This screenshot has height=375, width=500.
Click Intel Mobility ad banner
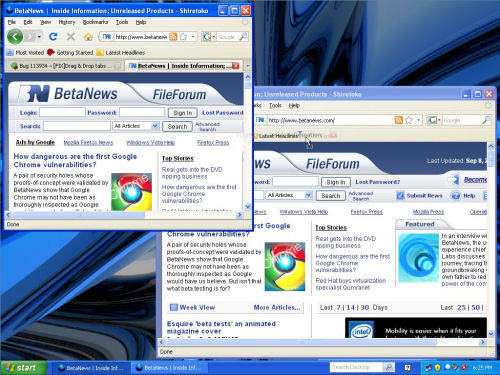pos(416,328)
